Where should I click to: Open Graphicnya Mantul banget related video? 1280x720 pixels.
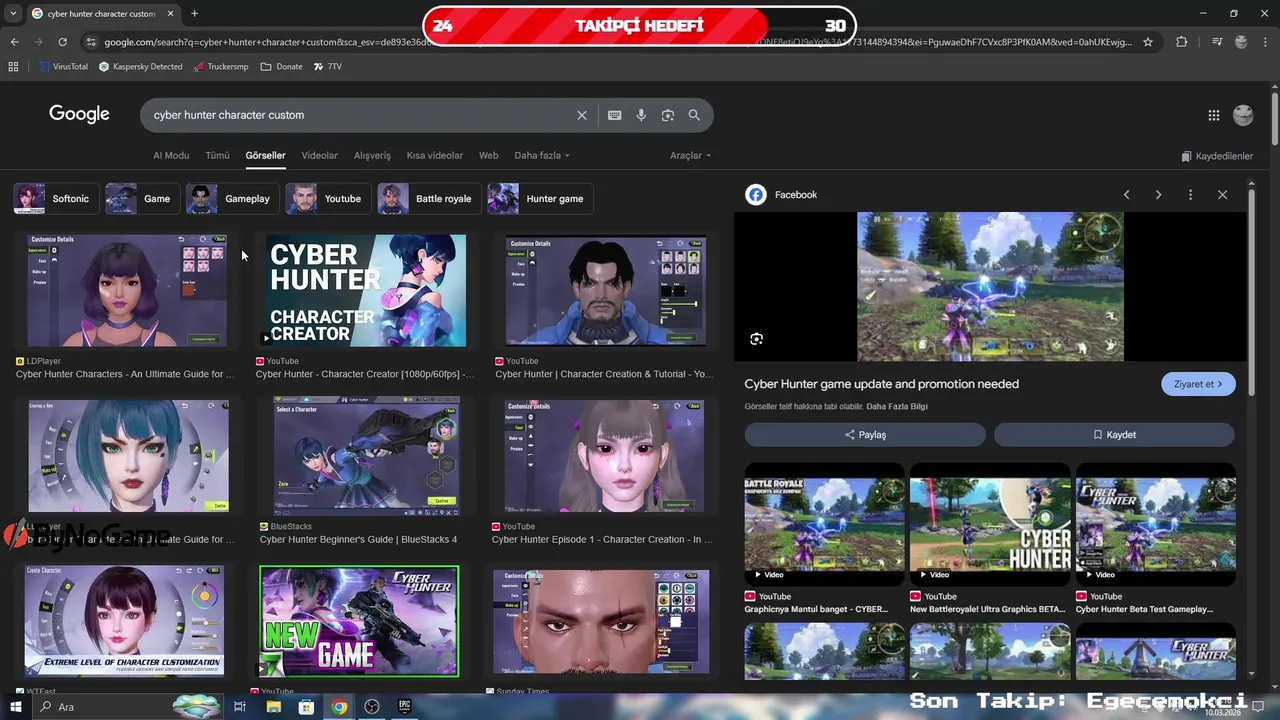pos(824,524)
